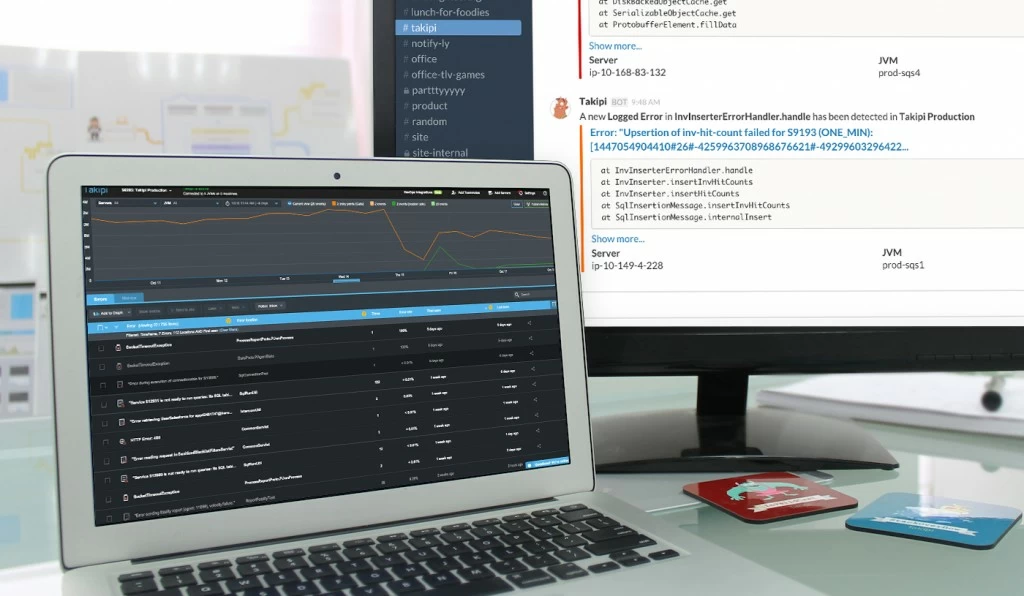Click the HTTP Error row type icon
The image size is (1024, 596).
tap(122, 441)
